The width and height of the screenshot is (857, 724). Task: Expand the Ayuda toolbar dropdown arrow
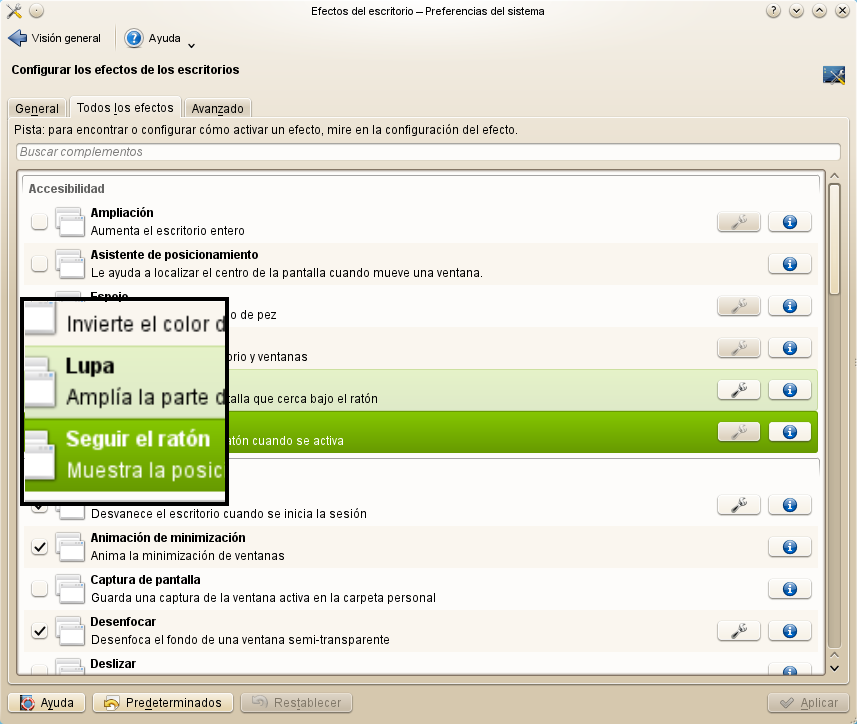point(191,46)
